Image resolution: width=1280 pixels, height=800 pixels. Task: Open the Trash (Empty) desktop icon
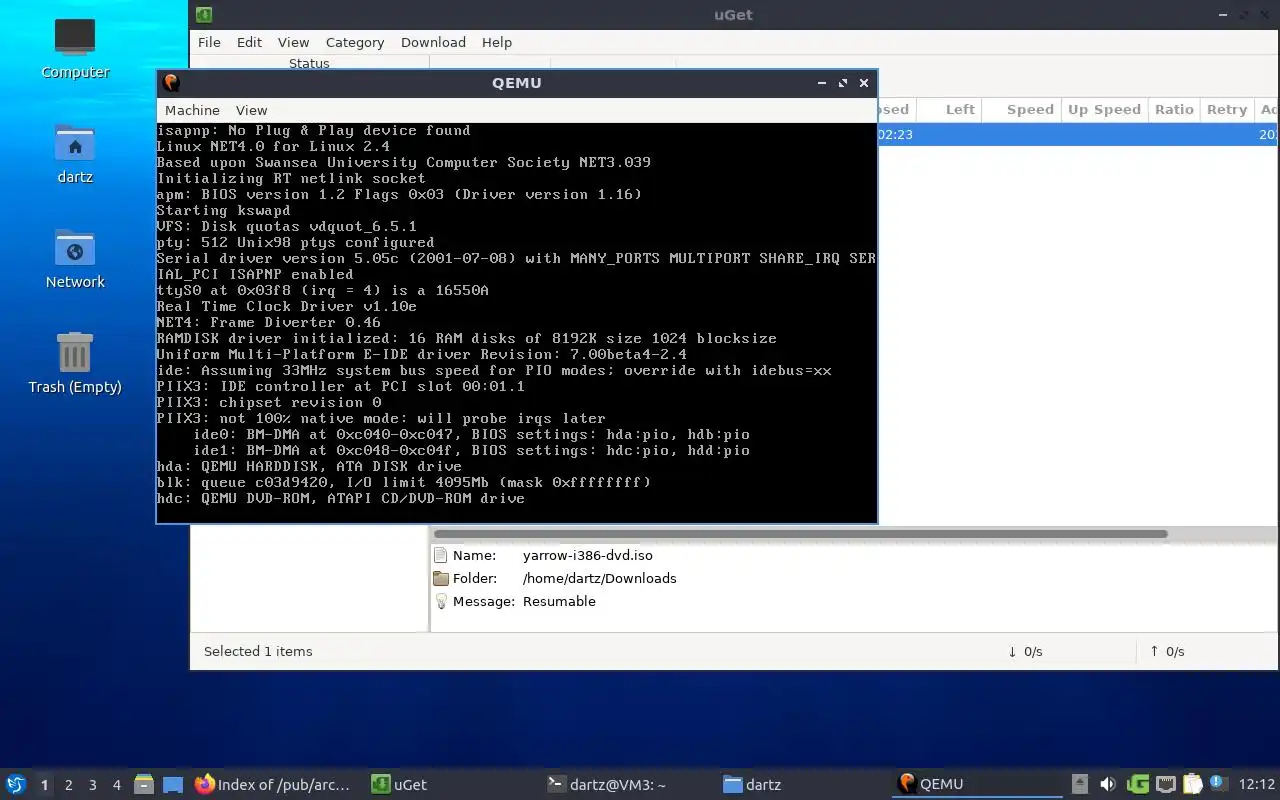(75, 364)
